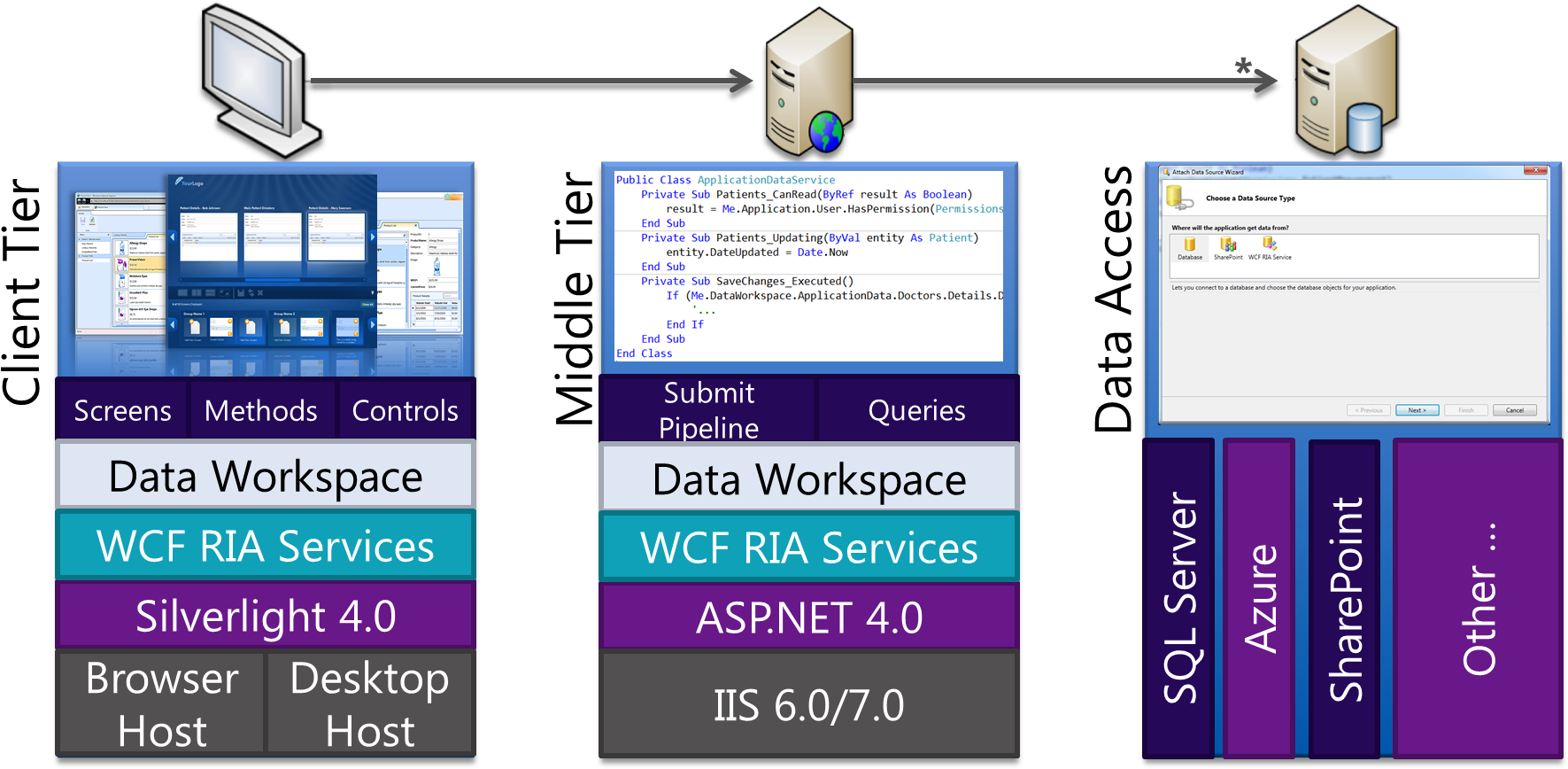
Task: Click the Cancel button in the wizard
Action: [1515, 410]
